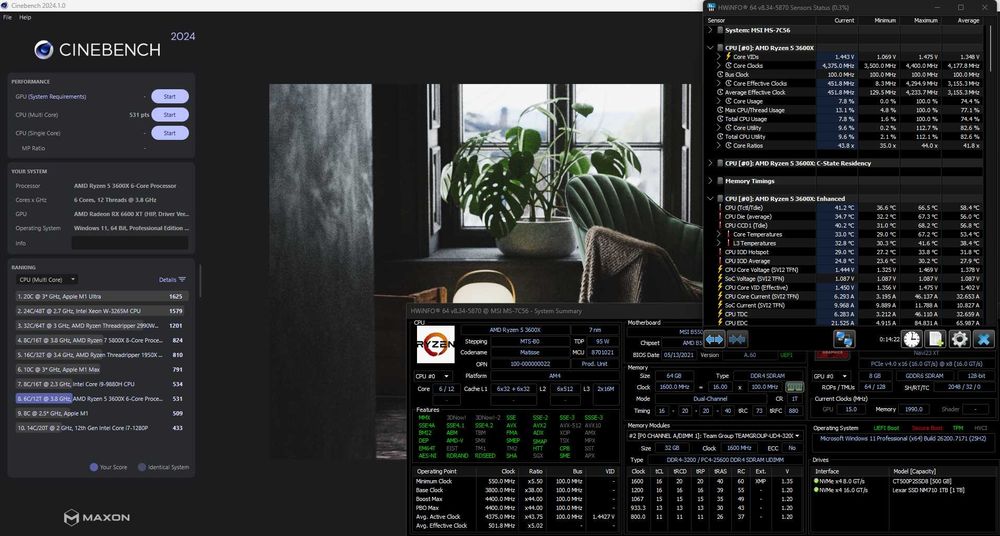The height and width of the screenshot is (536, 1000).
Task: Open the Help menu in Cinebench
Action: pyautogui.click(x=25, y=17)
